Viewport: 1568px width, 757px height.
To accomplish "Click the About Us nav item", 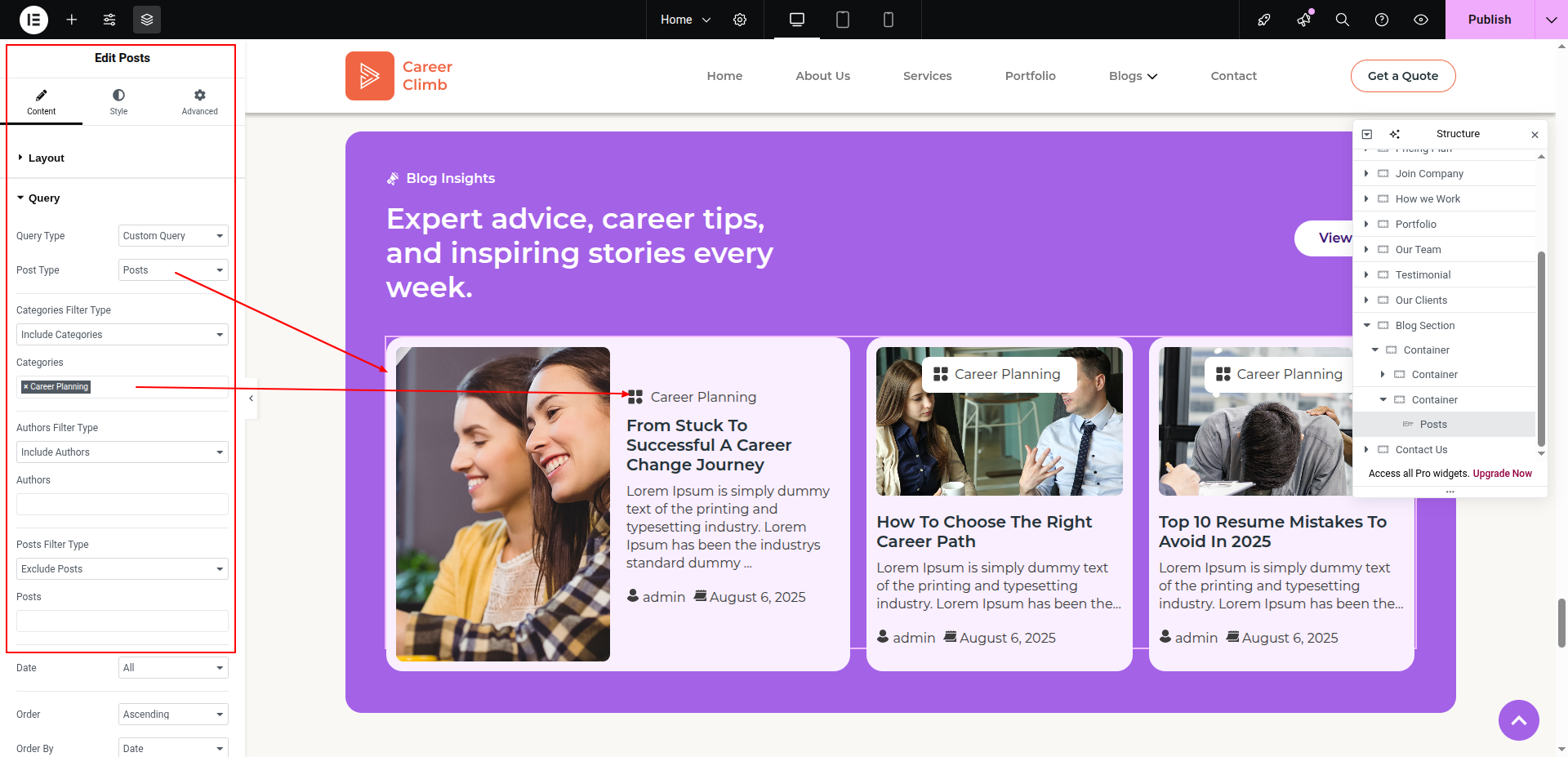I will click(823, 76).
